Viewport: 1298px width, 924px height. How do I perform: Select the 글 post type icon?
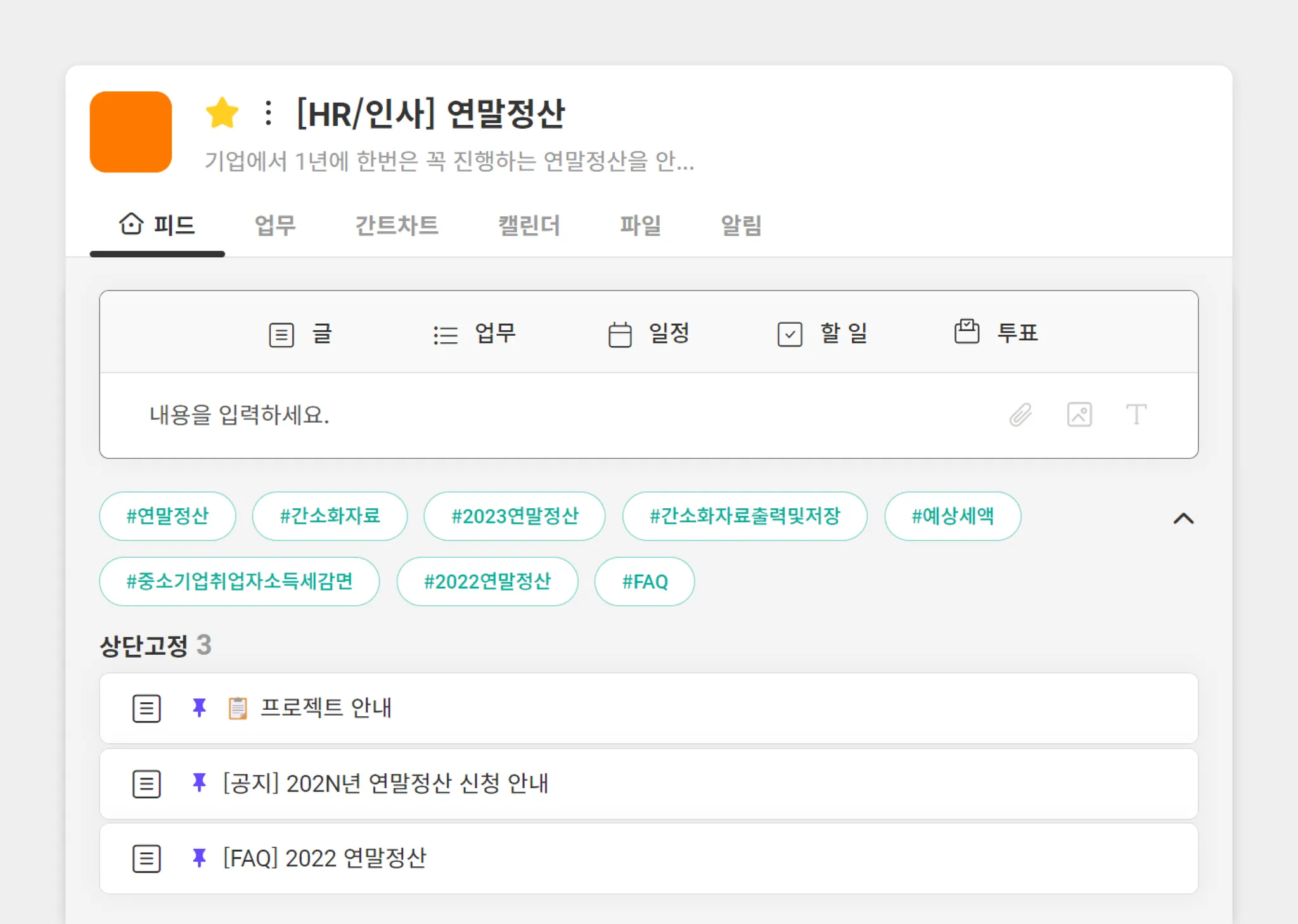(x=281, y=334)
